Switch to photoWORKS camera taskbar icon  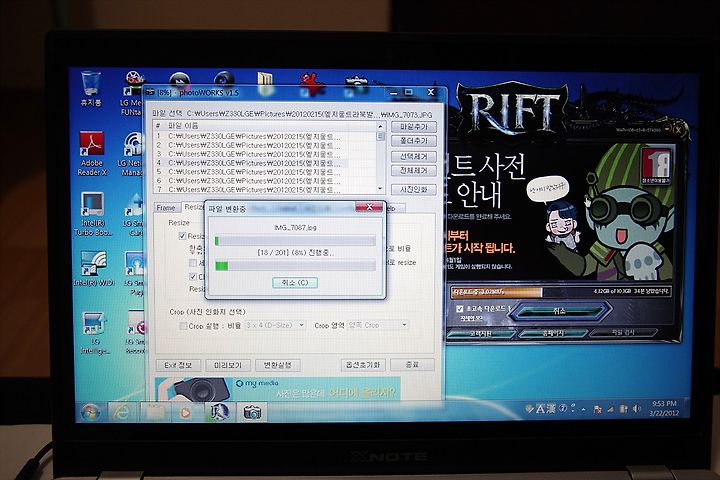pos(252,412)
